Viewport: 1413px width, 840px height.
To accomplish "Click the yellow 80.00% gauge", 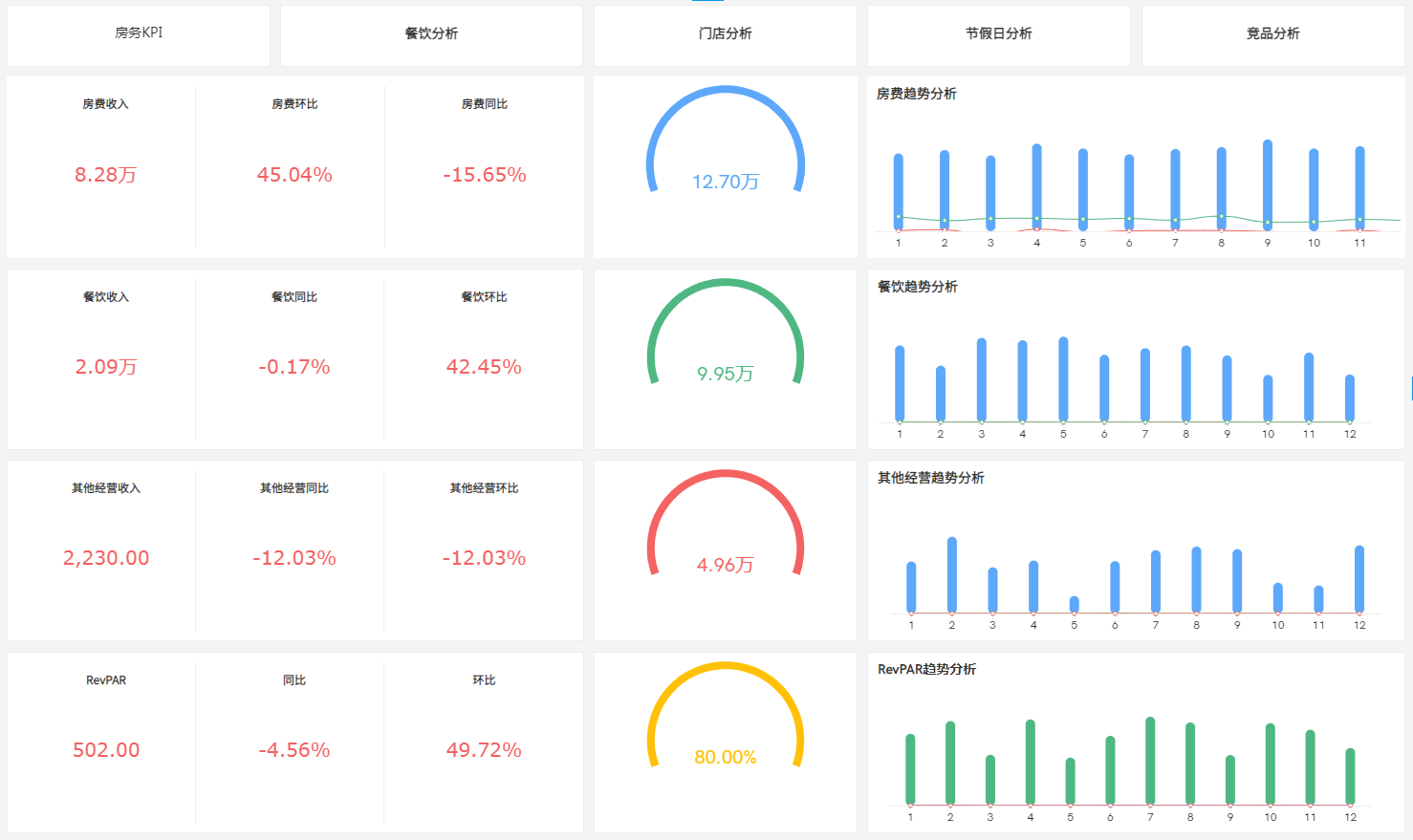I will [726, 715].
